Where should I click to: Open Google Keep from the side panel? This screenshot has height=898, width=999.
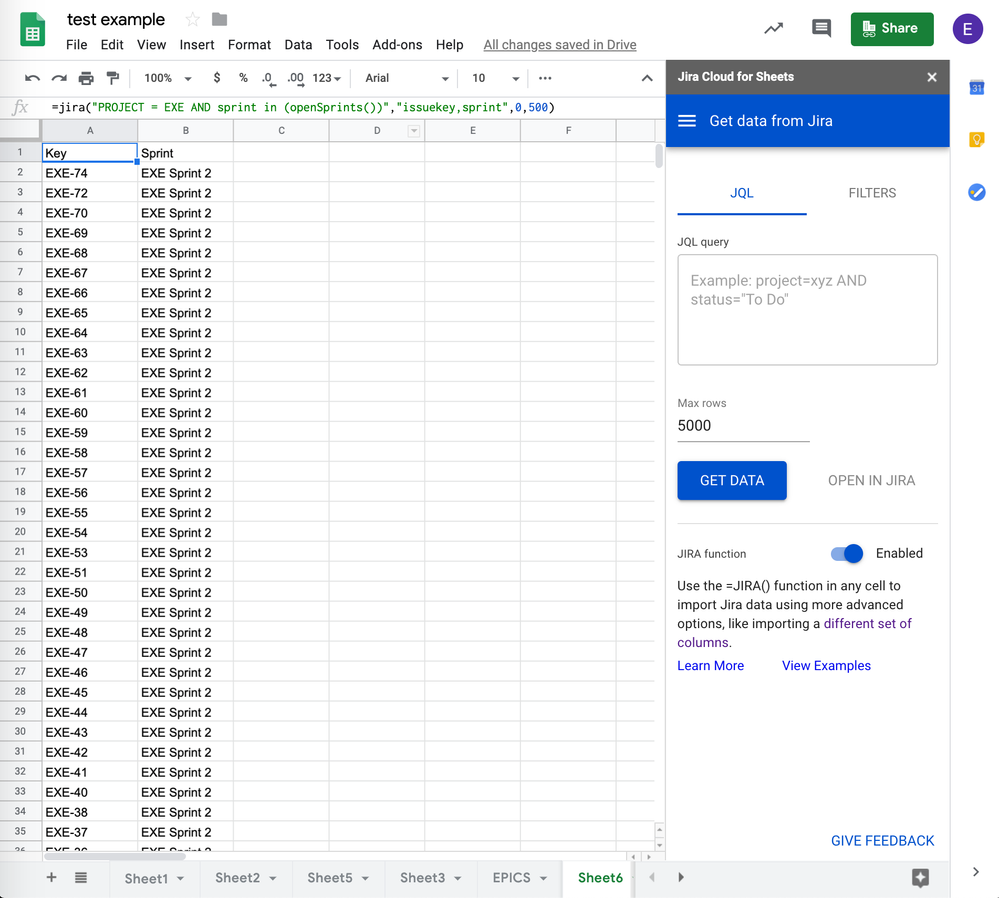977,141
